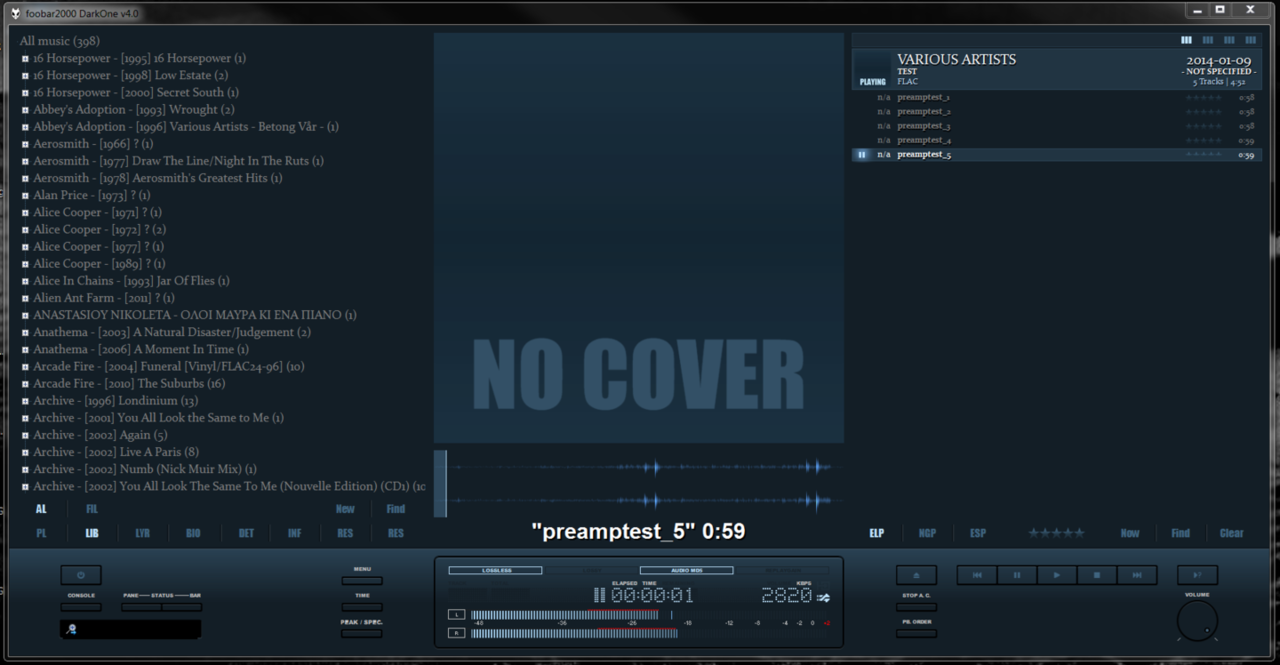This screenshot has height=665, width=1280.
Task: Skip to the next track
Action: click(1137, 575)
